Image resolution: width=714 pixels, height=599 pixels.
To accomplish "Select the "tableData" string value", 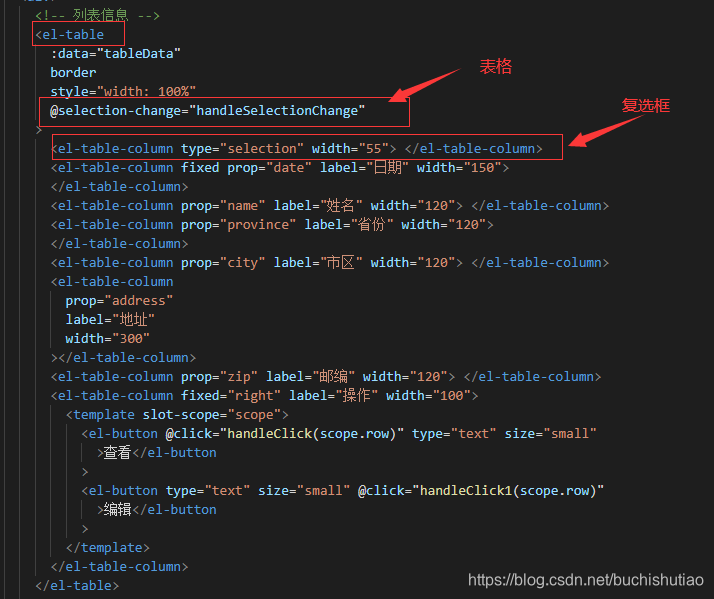I will point(139,54).
